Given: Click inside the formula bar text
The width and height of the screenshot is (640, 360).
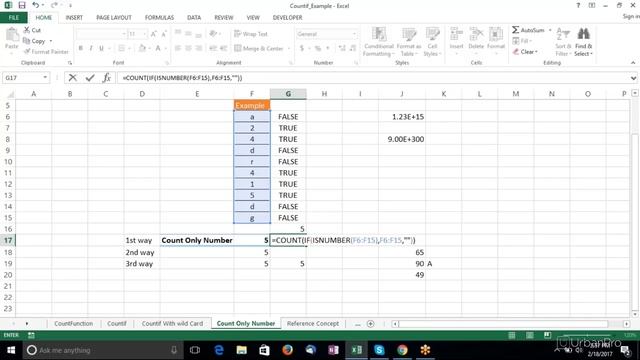Looking at the screenshot, I should [182, 78].
